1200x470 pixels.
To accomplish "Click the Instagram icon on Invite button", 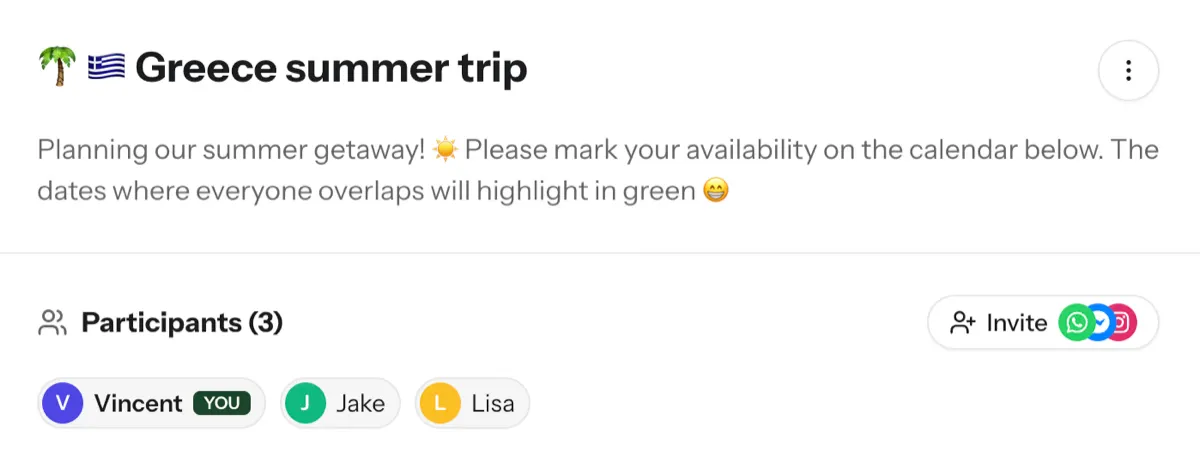I will click(1123, 323).
